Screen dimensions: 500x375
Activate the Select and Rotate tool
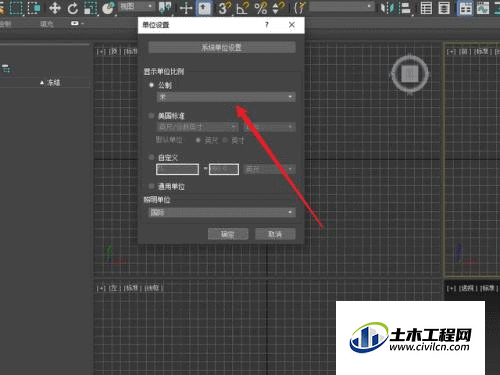click(x=72, y=8)
